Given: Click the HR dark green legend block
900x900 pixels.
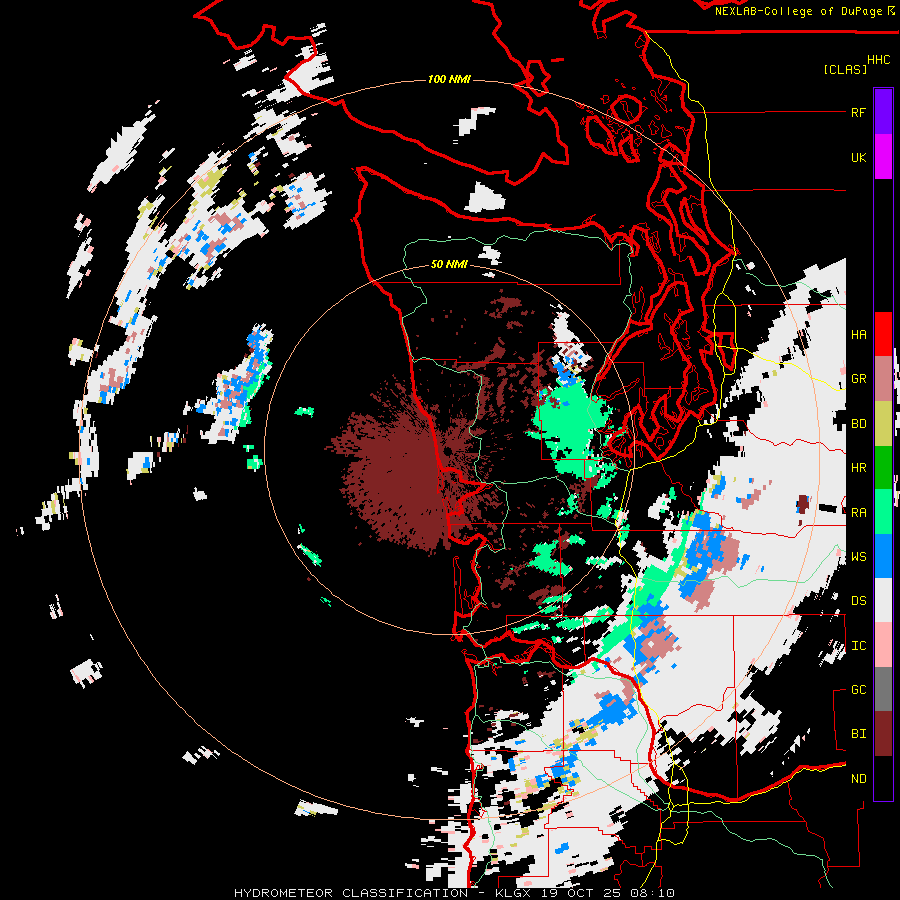Looking at the screenshot, I should pyautogui.click(x=883, y=467).
